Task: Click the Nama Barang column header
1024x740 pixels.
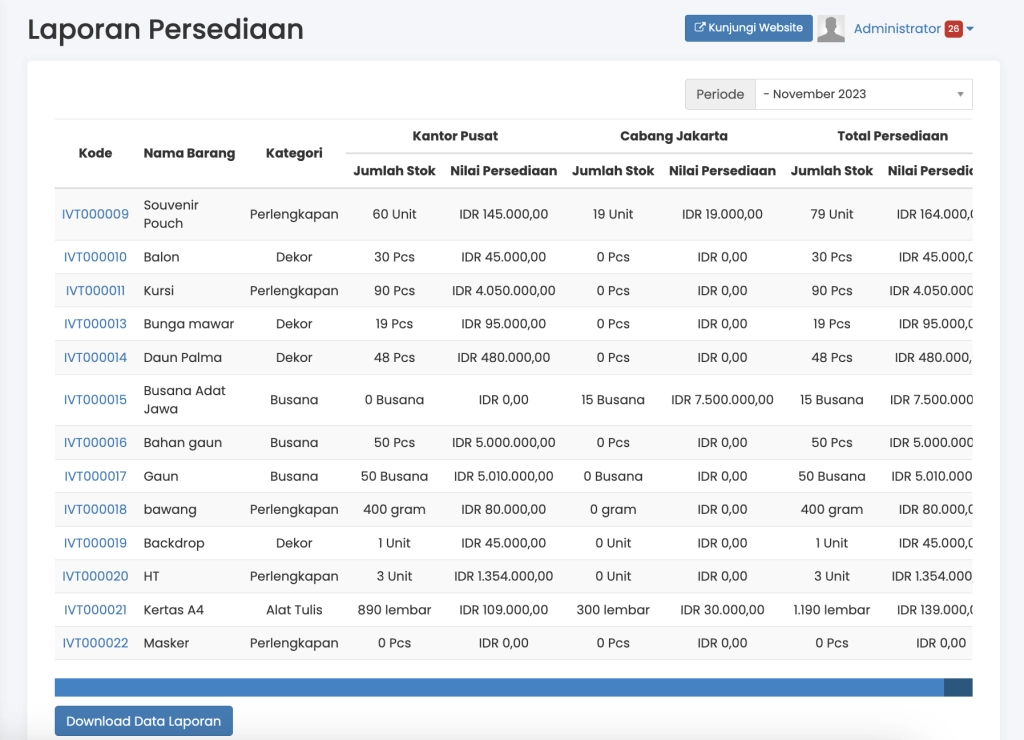Action: (189, 153)
